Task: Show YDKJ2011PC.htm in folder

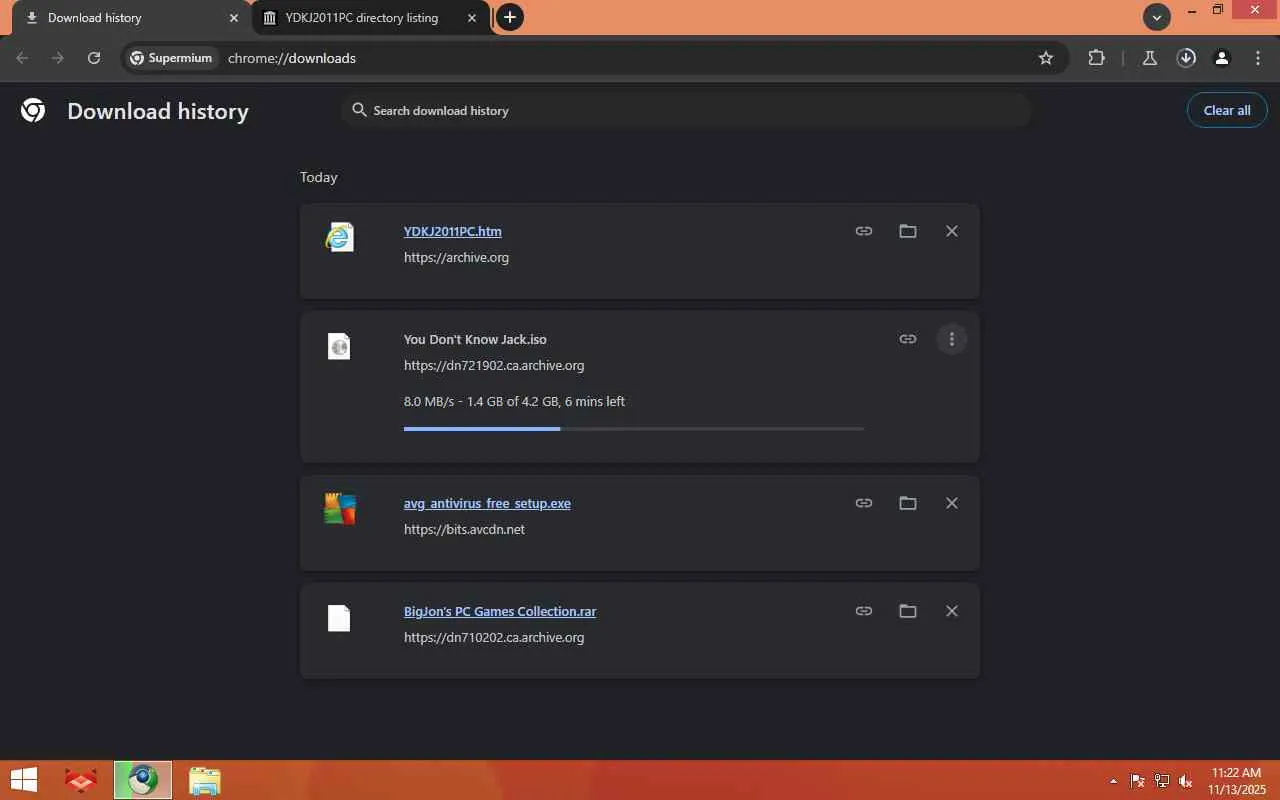Action: (x=908, y=231)
